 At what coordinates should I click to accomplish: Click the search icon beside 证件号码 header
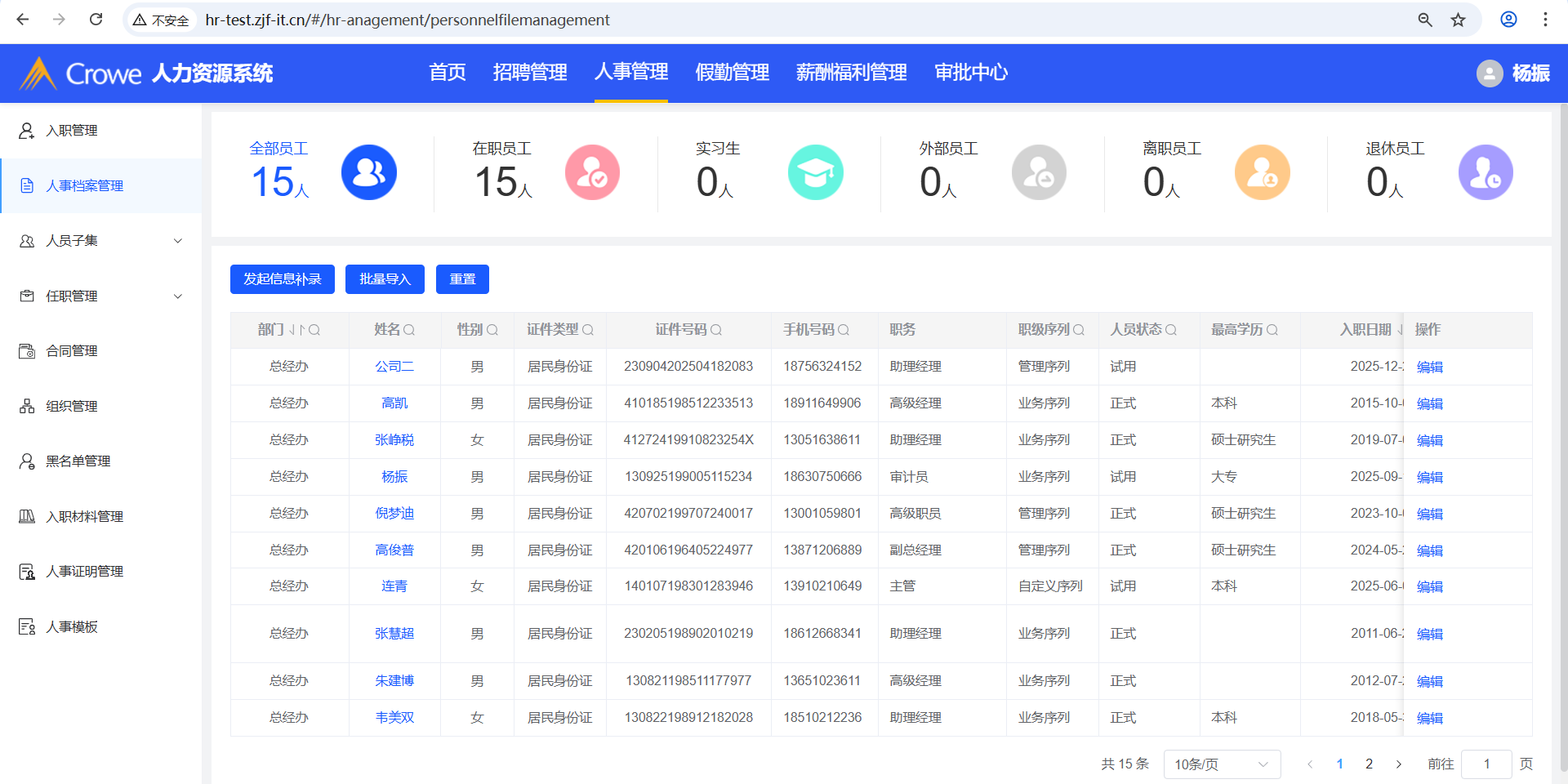(716, 330)
